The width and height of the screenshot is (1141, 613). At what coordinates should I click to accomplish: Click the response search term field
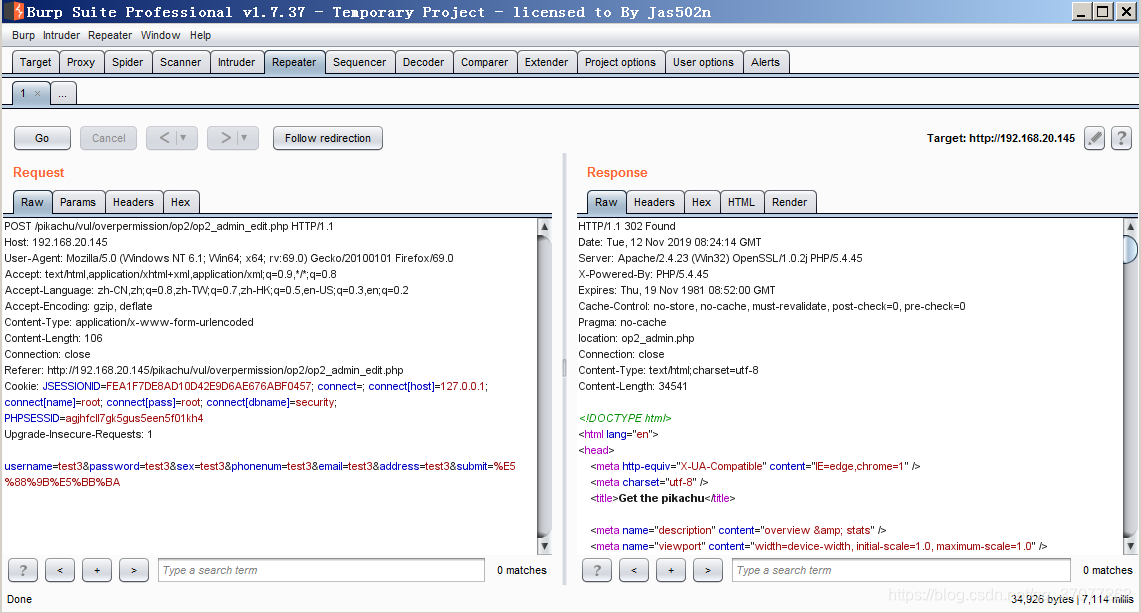[x=901, y=570]
